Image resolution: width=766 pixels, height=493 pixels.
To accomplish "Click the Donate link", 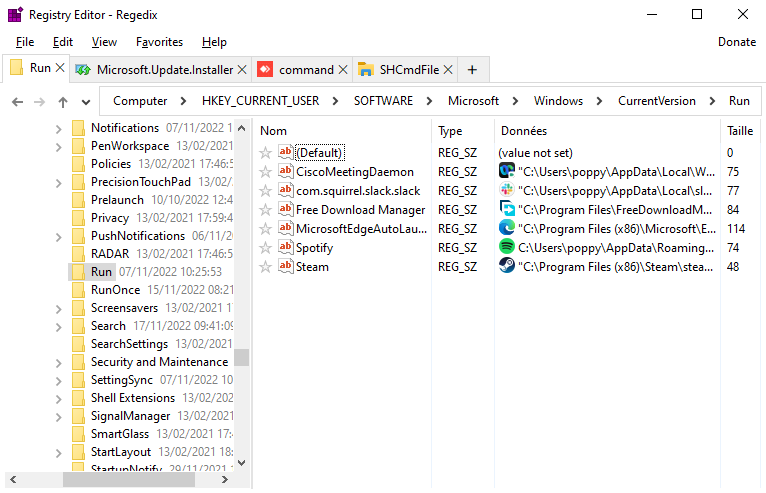I will coord(736,42).
